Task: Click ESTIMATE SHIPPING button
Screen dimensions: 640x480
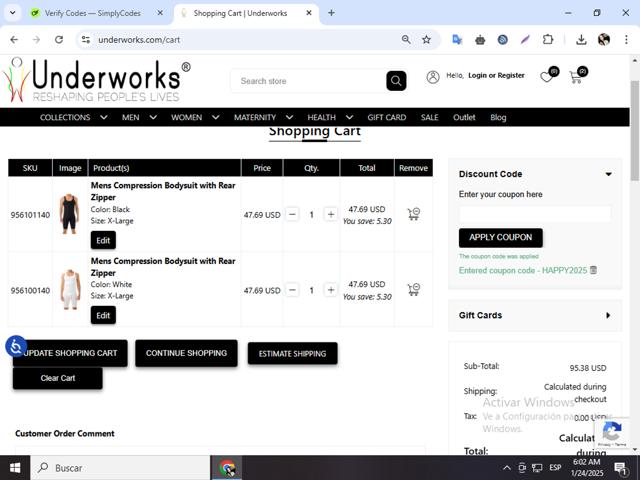Action: pyautogui.click(x=292, y=353)
